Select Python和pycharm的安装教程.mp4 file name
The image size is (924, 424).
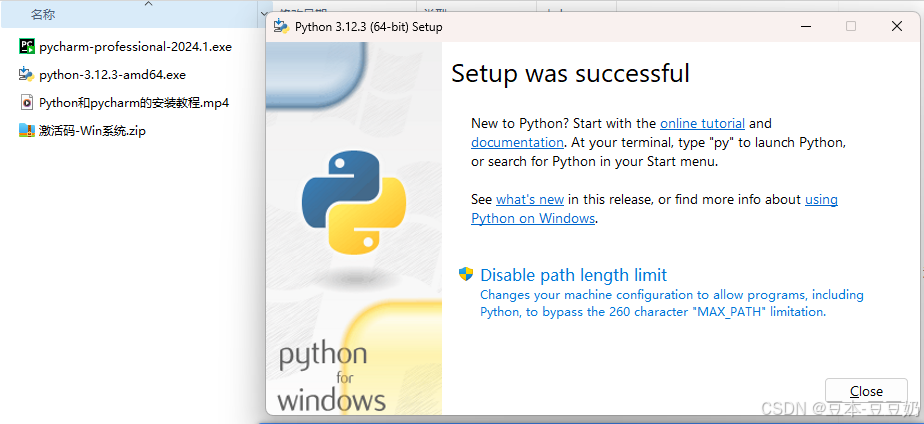point(134,103)
